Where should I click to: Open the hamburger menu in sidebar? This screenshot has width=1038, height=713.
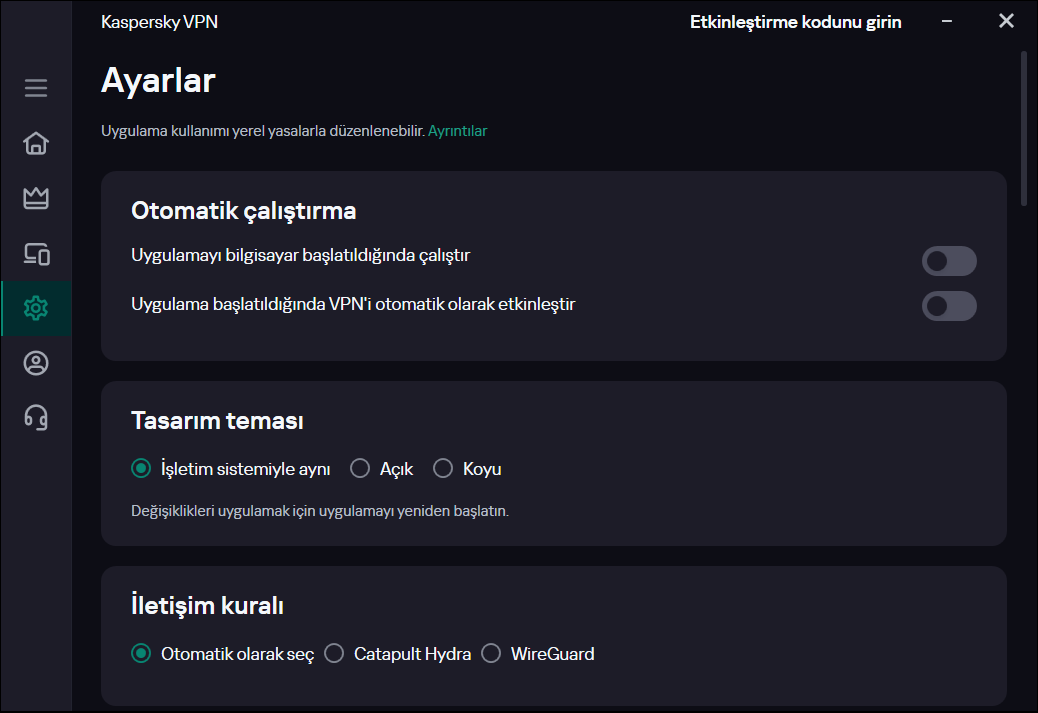point(36,88)
